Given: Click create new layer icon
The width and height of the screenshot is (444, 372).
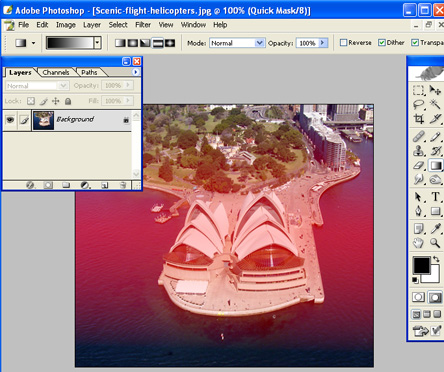Looking at the screenshot, I should coord(105,185).
